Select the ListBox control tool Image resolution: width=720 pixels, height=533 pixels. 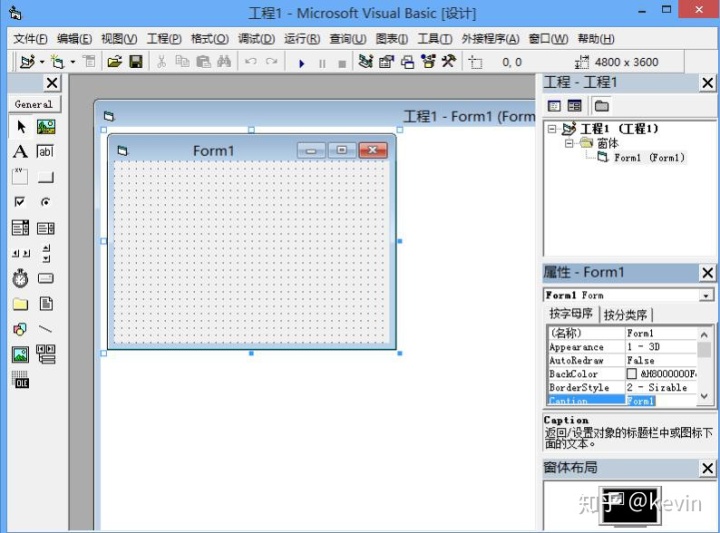pyautogui.click(x=46, y=228)
